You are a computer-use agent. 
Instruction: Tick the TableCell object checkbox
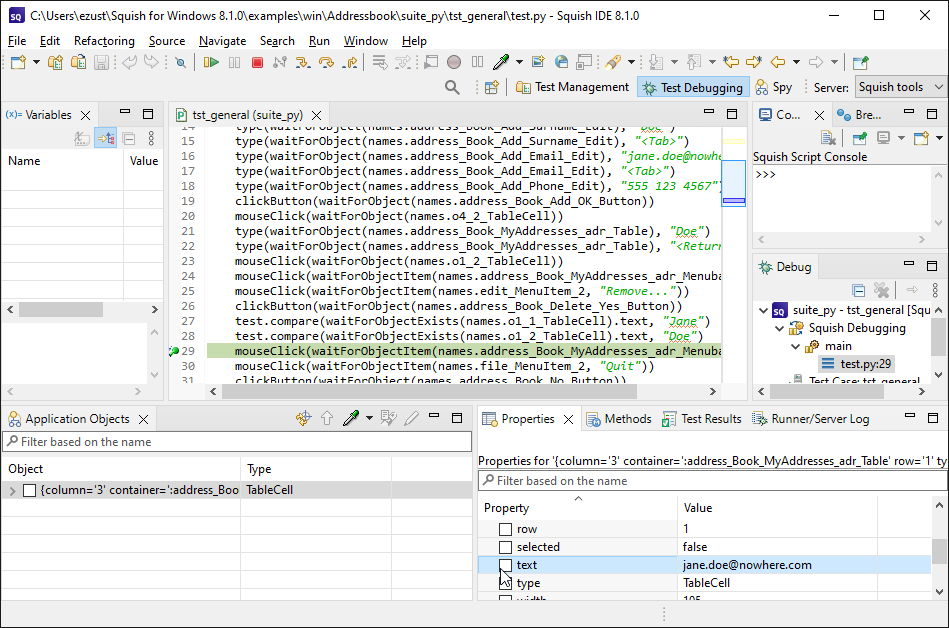pos(29,491)
